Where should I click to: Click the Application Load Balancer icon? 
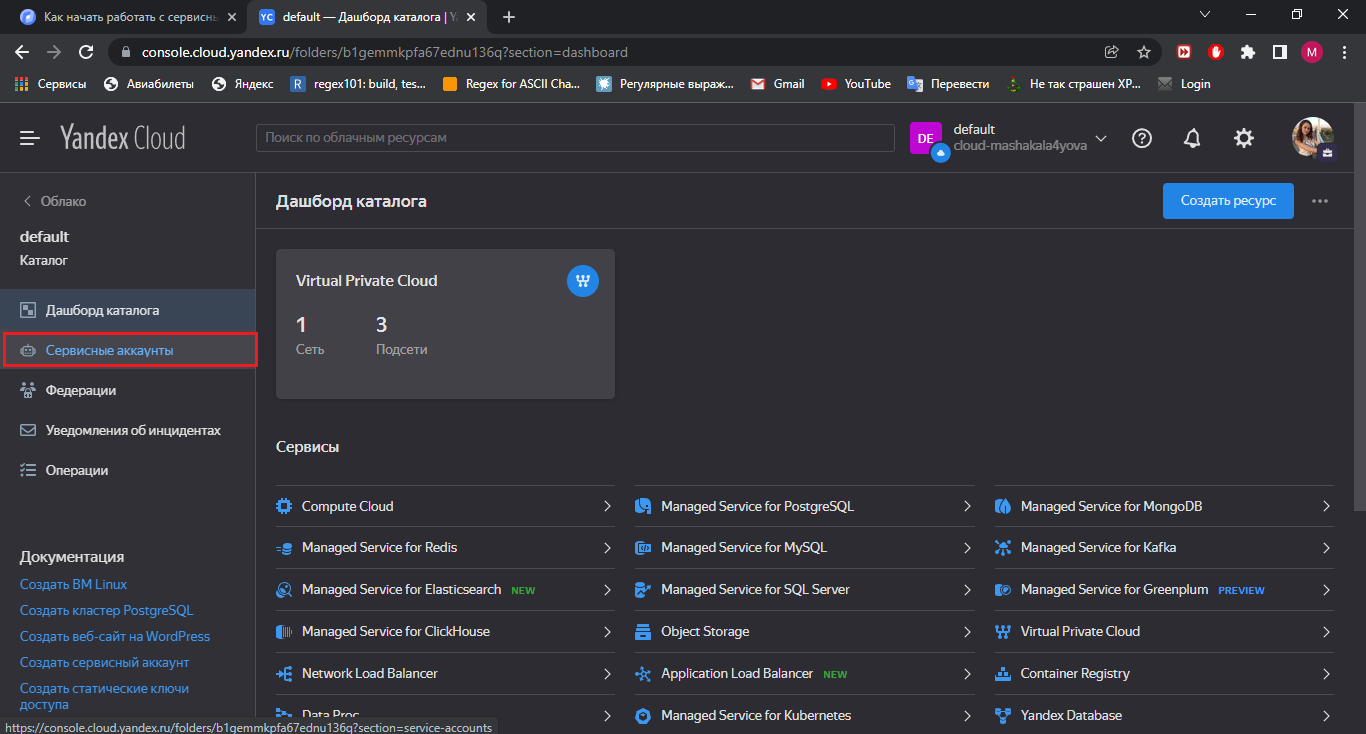[x=643, y=674]
